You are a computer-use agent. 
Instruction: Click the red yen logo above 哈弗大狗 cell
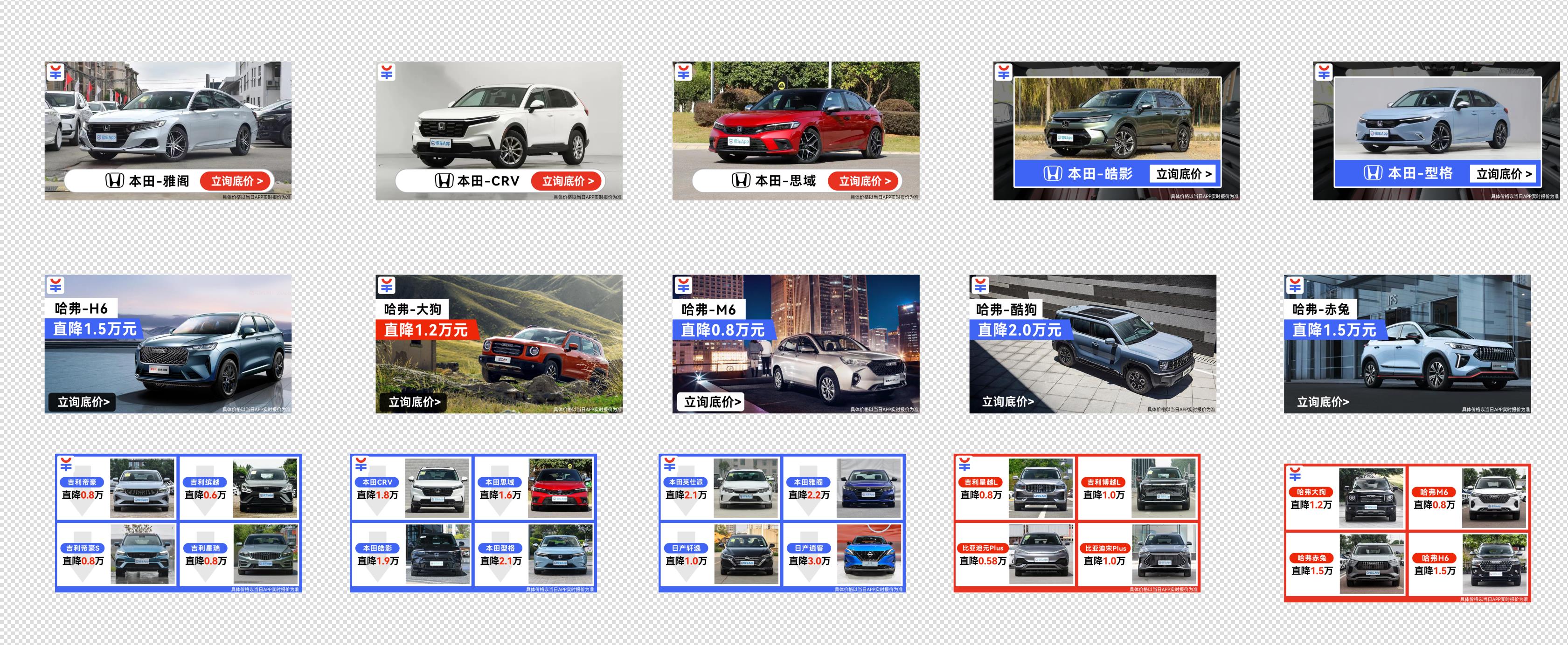point(1295,474)
